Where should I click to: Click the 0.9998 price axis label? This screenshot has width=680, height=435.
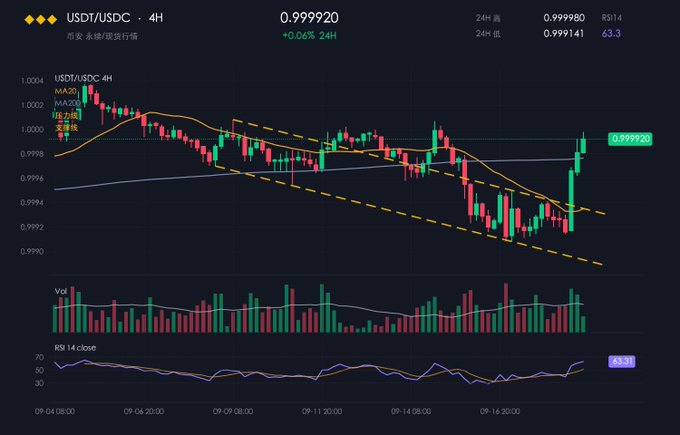click(32, 154)
